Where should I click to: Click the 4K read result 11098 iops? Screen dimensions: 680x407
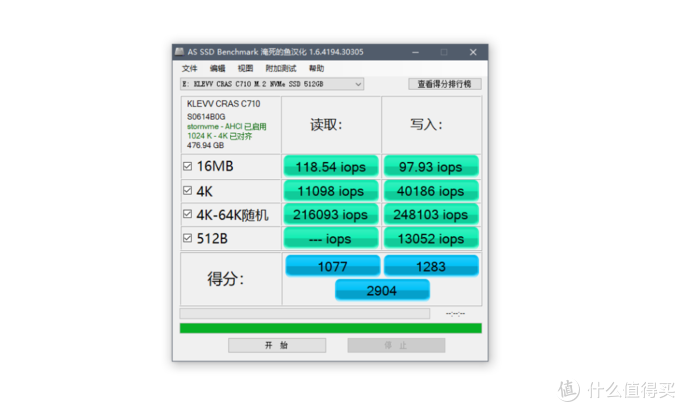(331, 191)
